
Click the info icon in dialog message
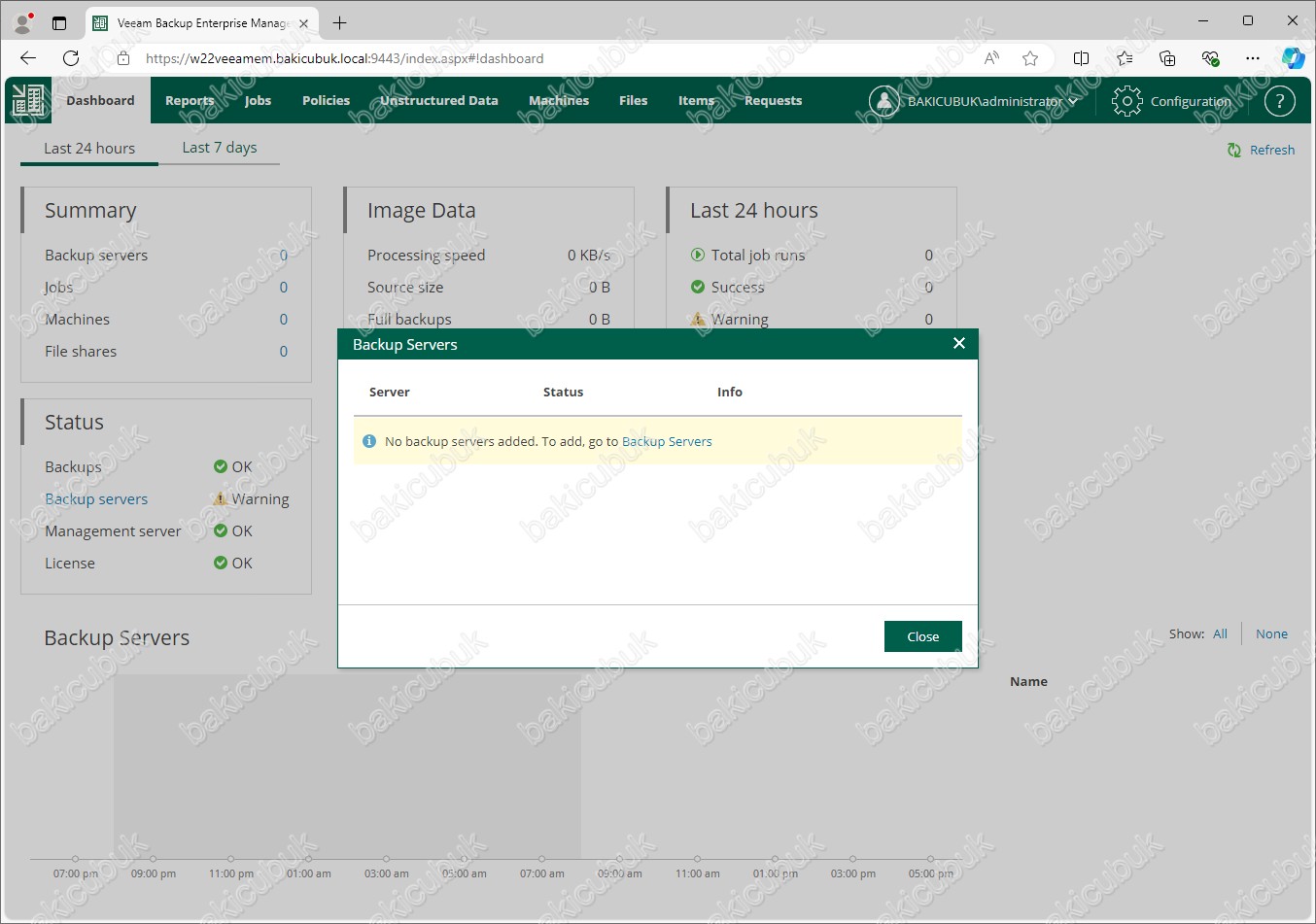click(369, 441)
